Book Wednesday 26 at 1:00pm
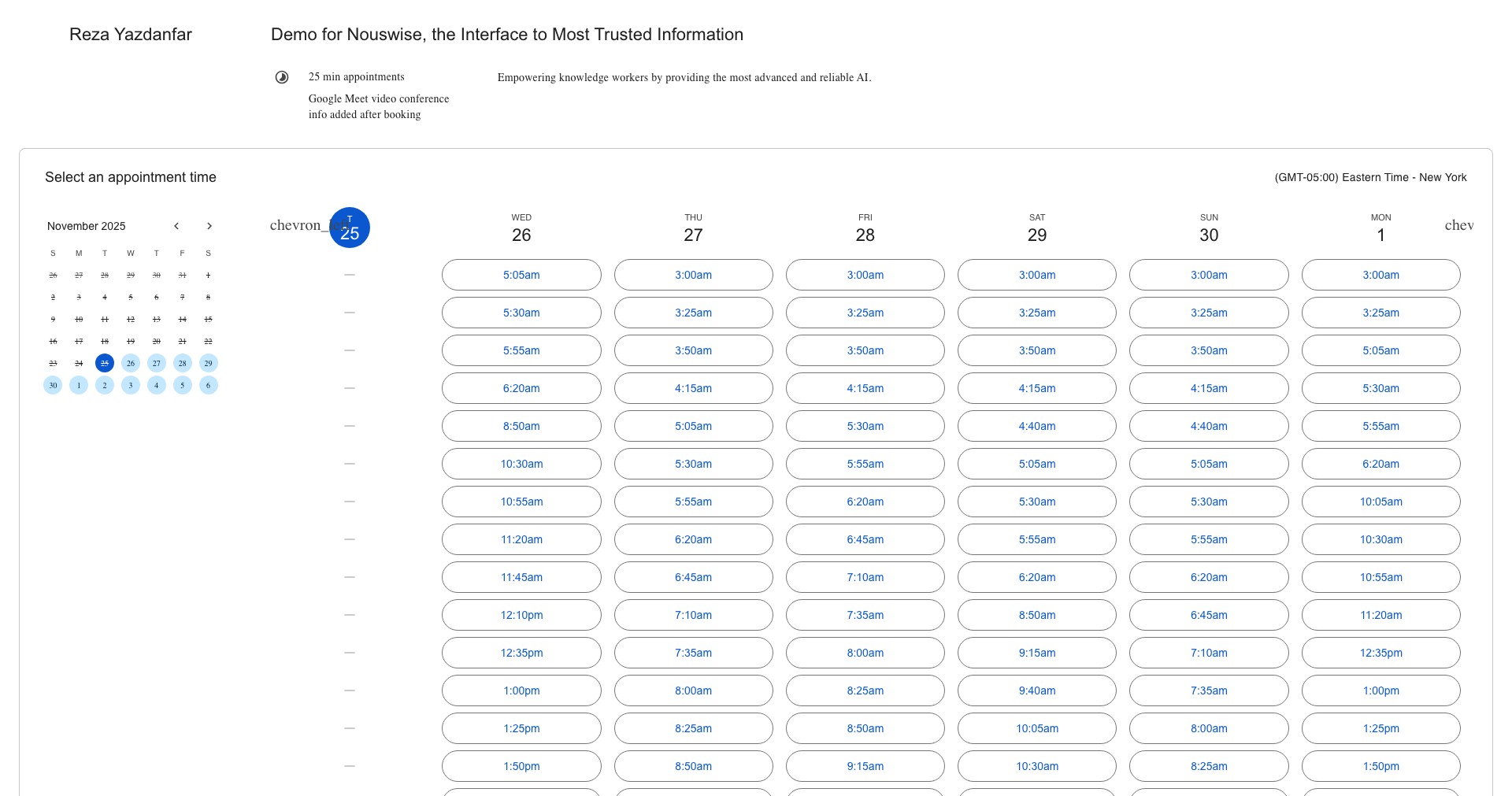 point(521,690)
